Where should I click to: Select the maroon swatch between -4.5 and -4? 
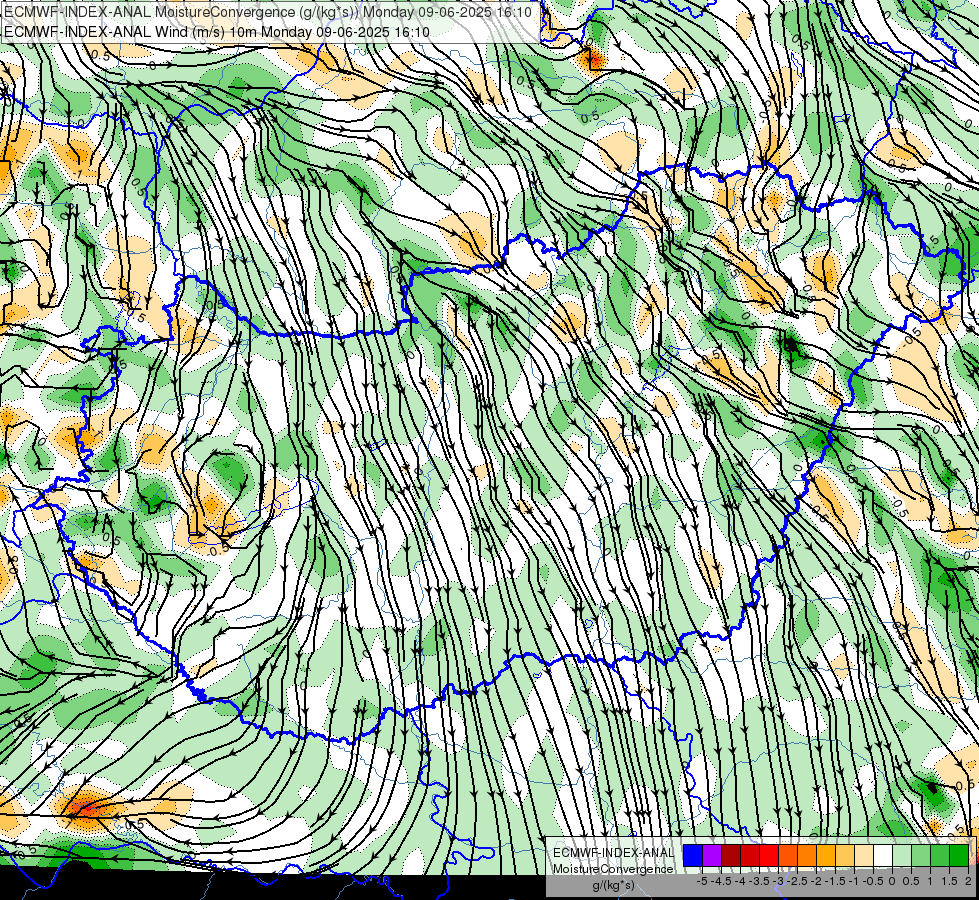[731, 855]
